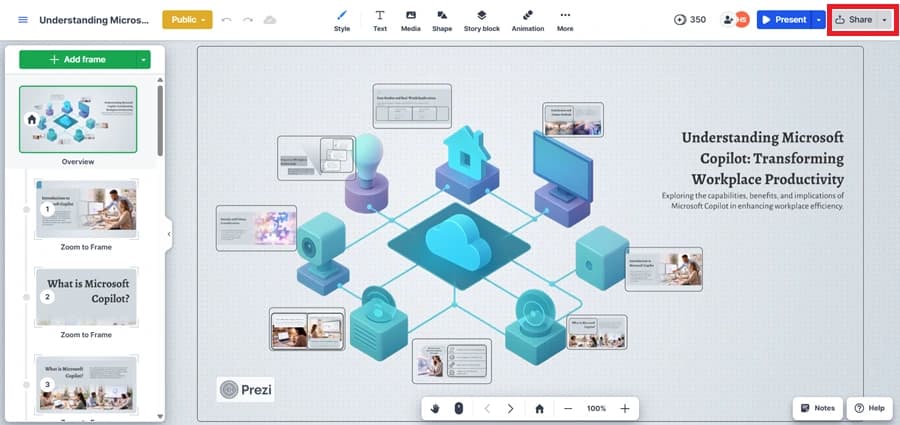900x425 pixels.
Task: Expand the Present dropdown arrow
Action: tap(818, 20)
